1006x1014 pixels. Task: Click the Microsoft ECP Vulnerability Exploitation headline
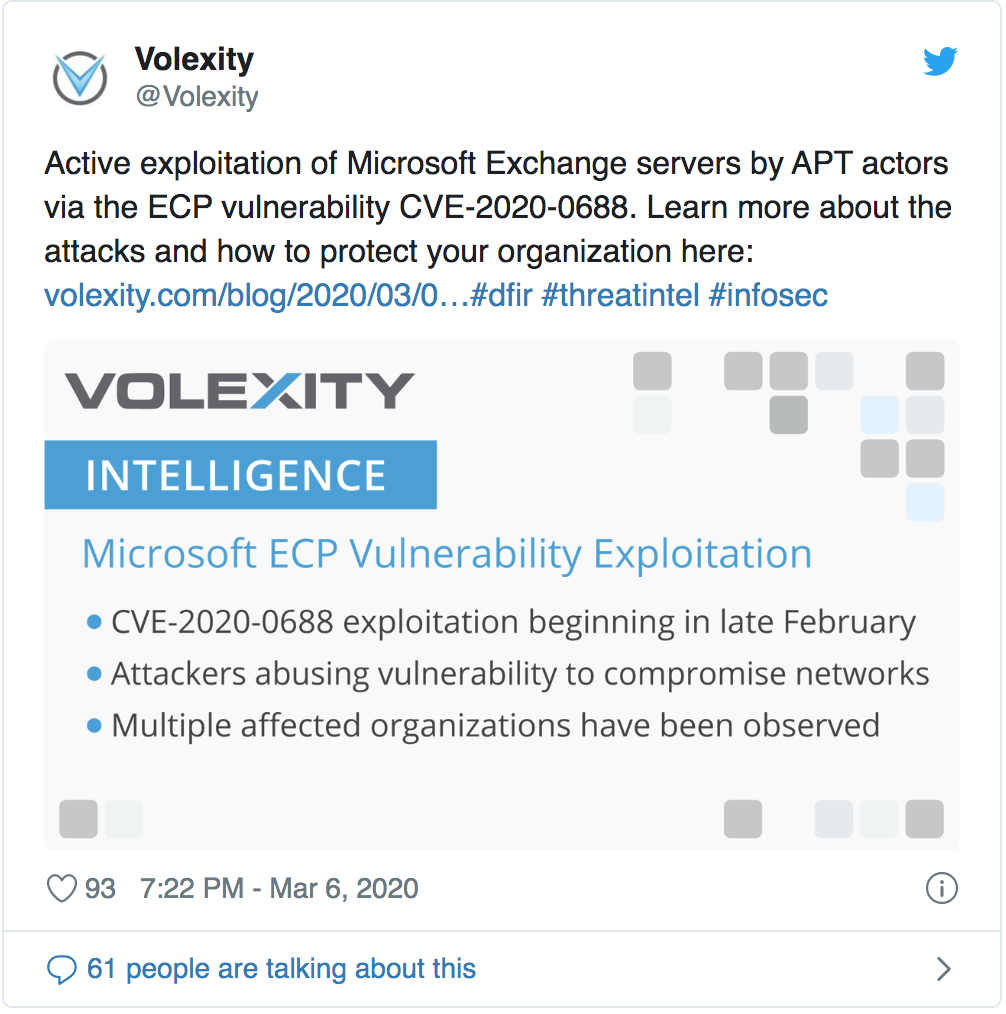tap(447, 553)
